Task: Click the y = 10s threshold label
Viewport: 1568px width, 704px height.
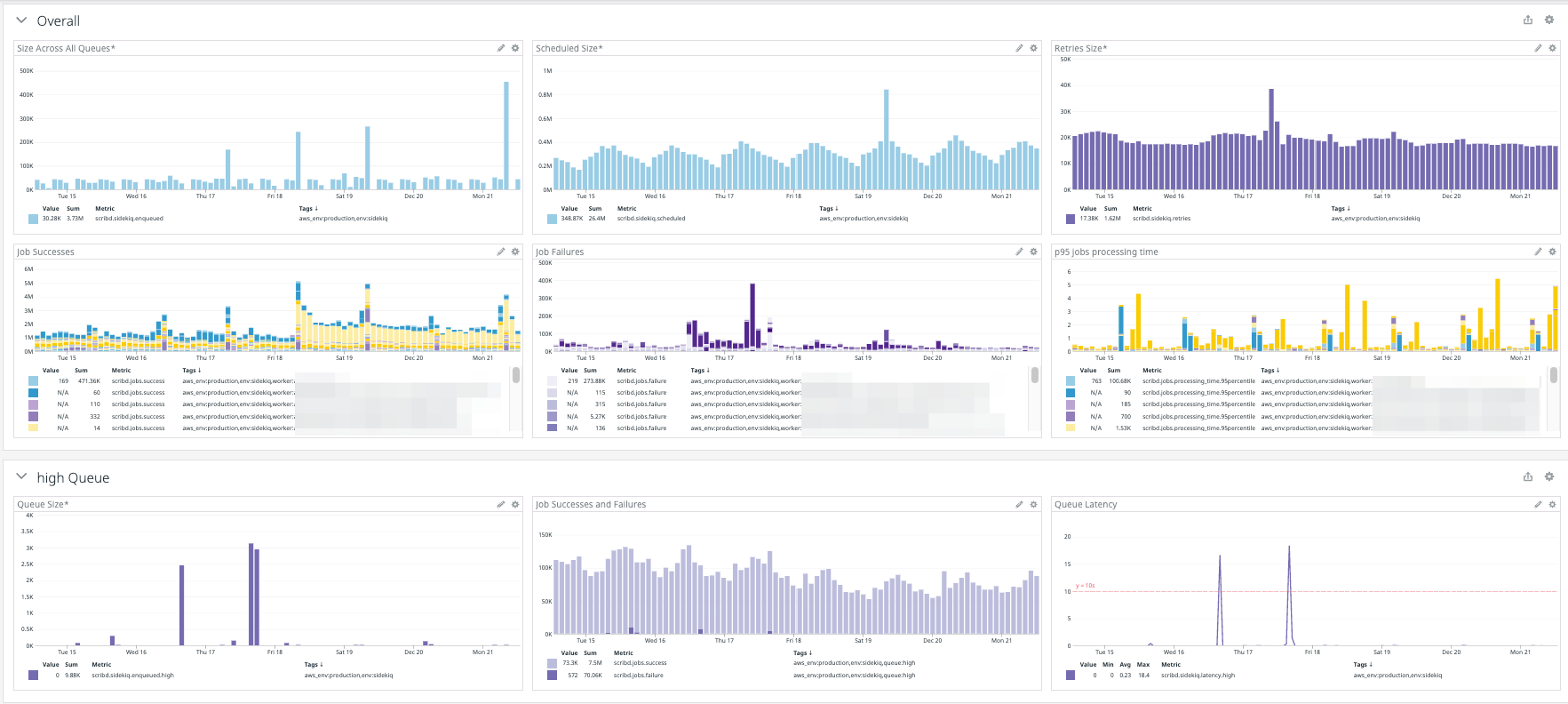Action: (x=1085, y=586)
